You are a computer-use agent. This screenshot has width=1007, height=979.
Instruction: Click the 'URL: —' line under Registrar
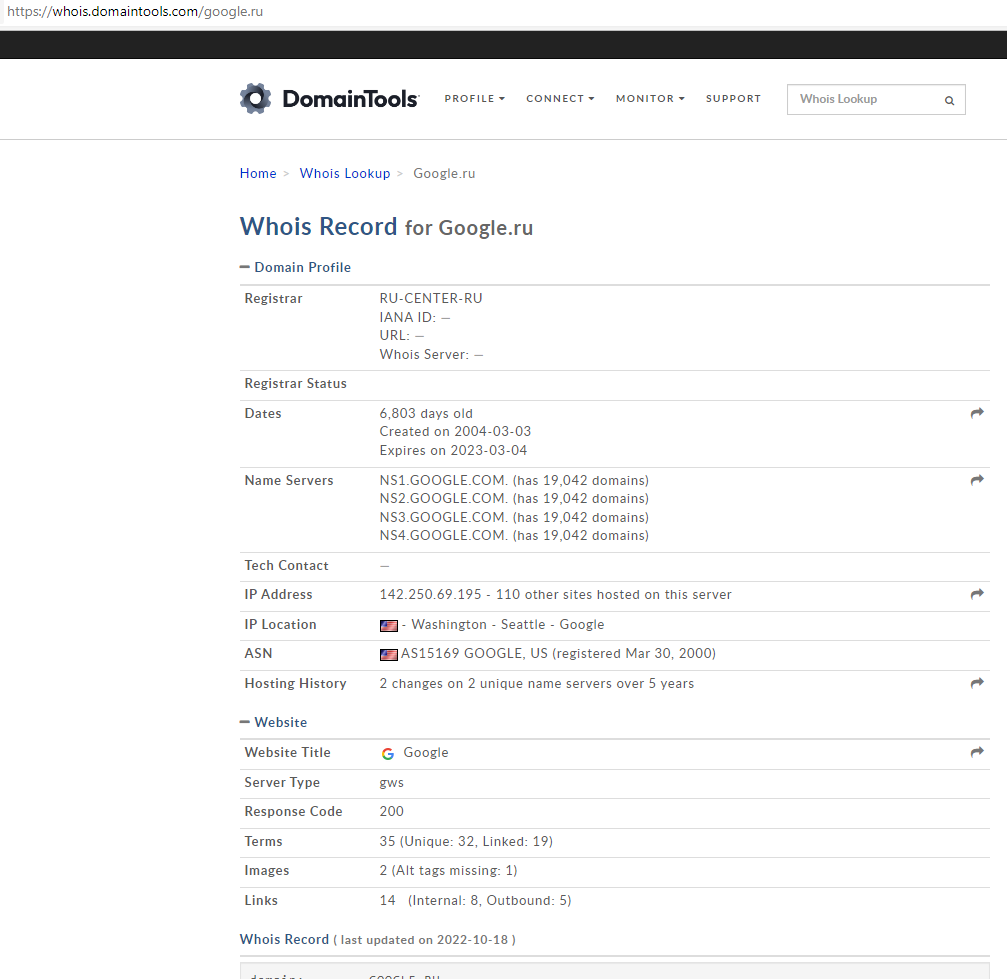point(402,335)
